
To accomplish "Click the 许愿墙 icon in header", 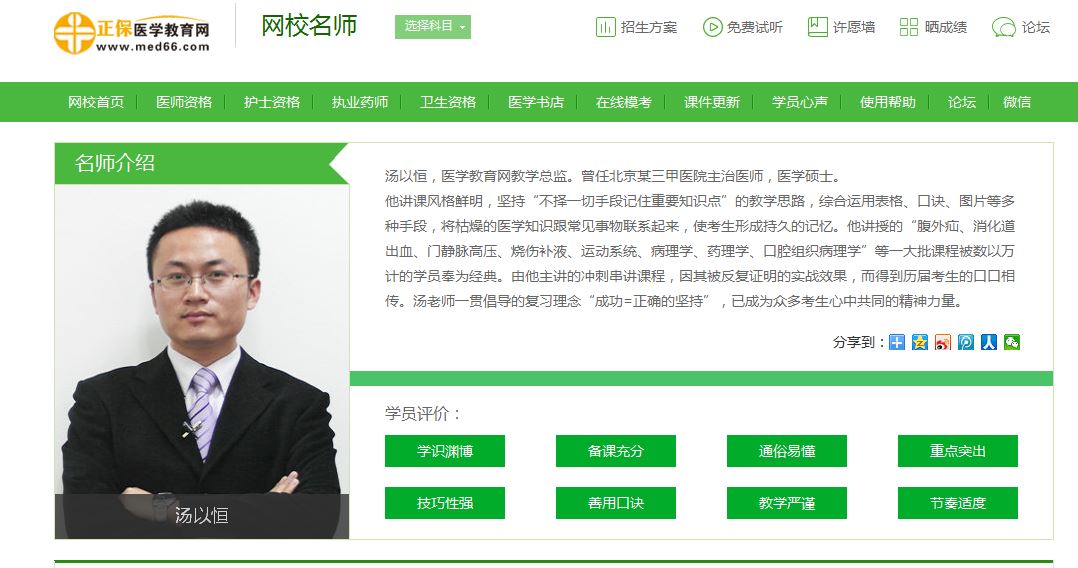I will (817, 27).
